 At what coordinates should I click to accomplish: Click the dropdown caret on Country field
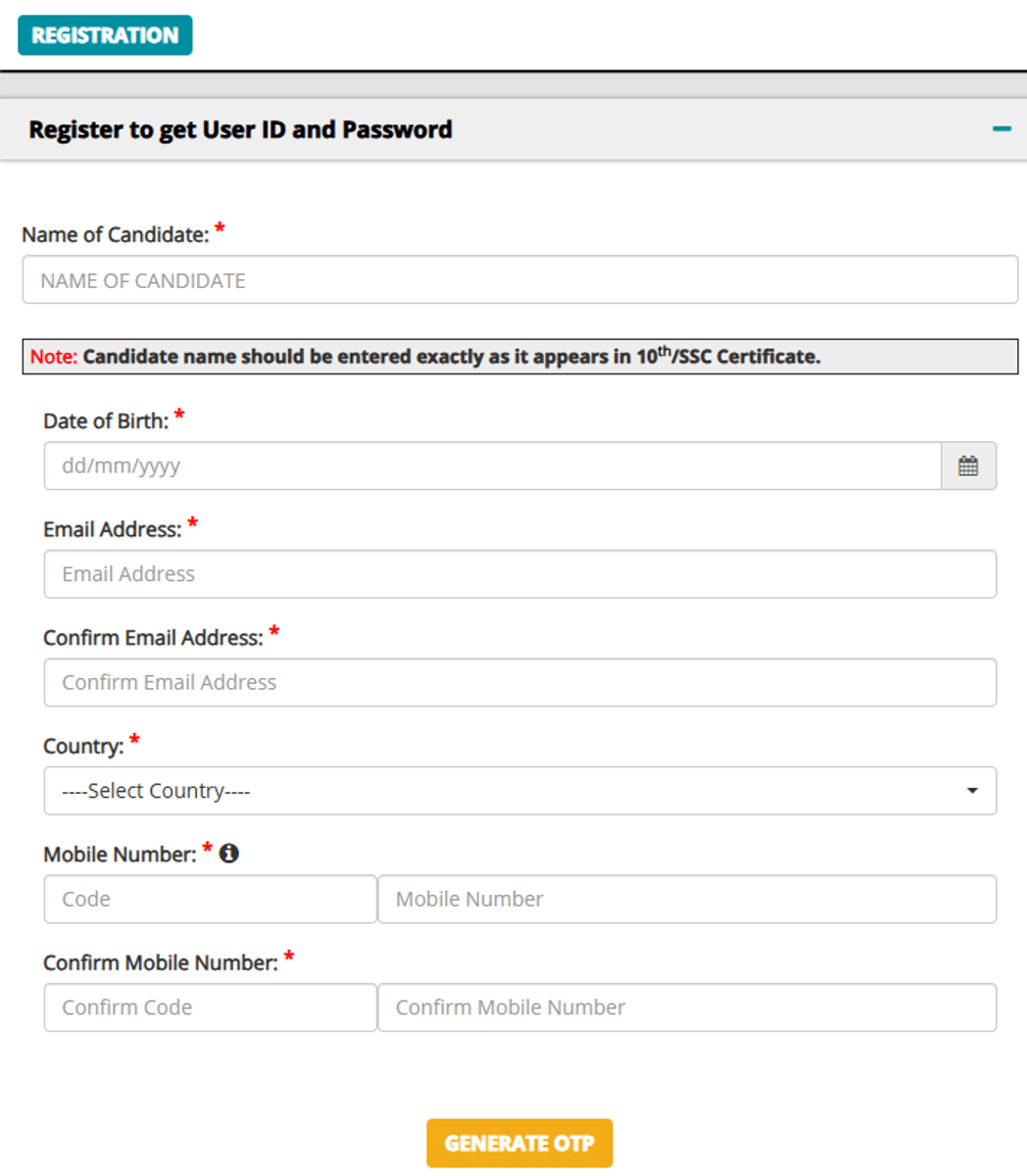[x=972, y=790]
